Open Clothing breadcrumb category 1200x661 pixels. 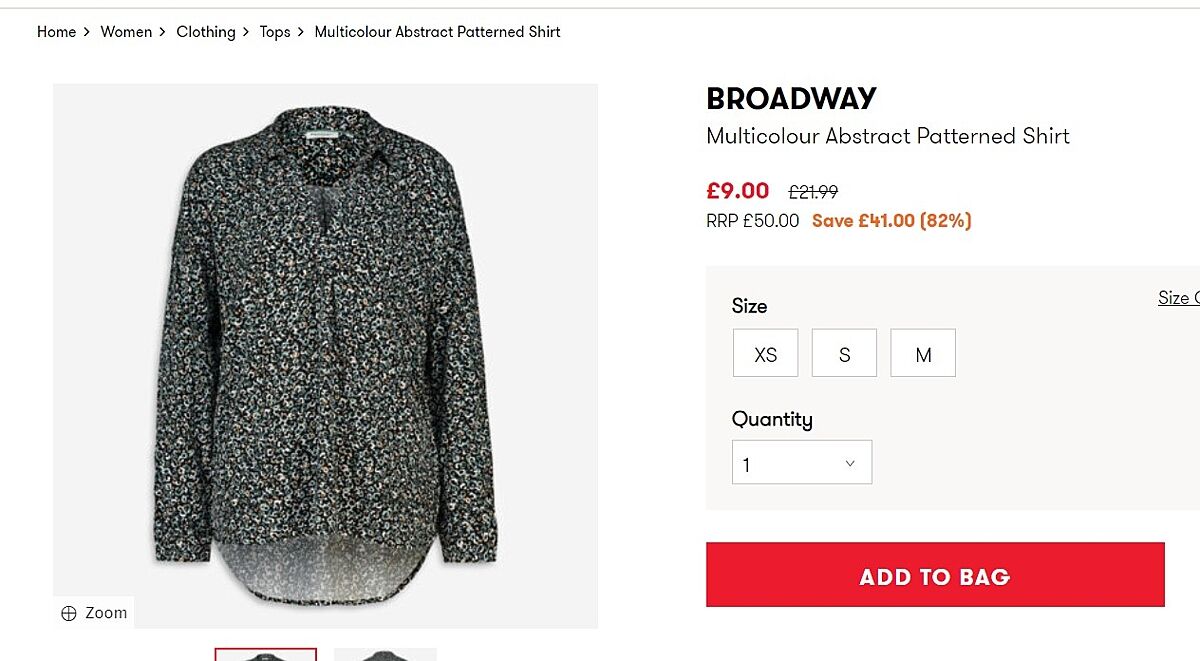click(x=205, y=32)
